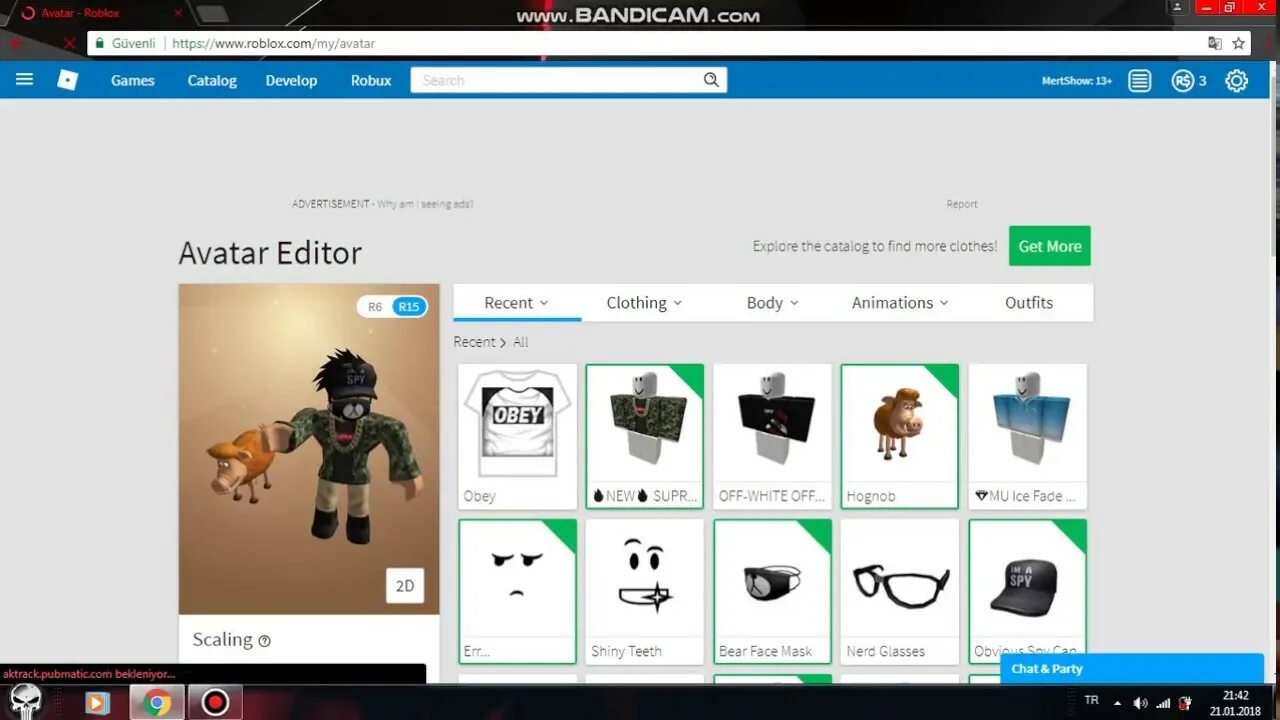Open the Games nav item
The image size is (1280, 720).
(133, 81)
